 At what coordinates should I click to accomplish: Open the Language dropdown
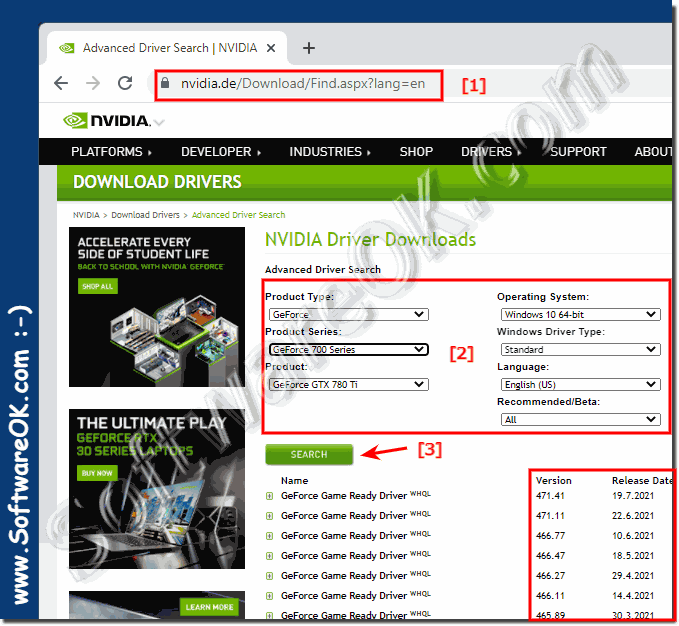580,384
